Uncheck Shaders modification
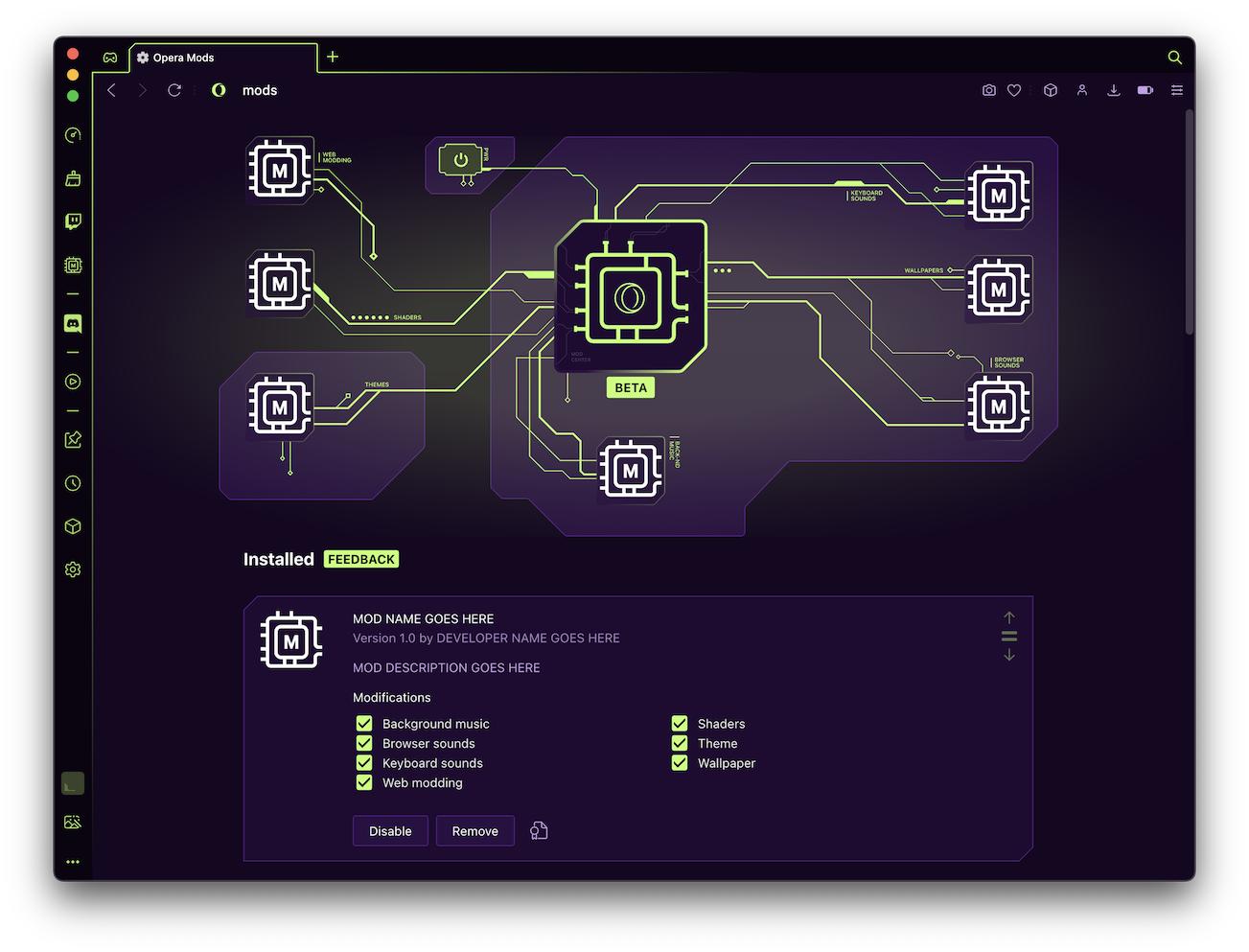Viewport: 1249px width, 952px height. coord(680,723)
